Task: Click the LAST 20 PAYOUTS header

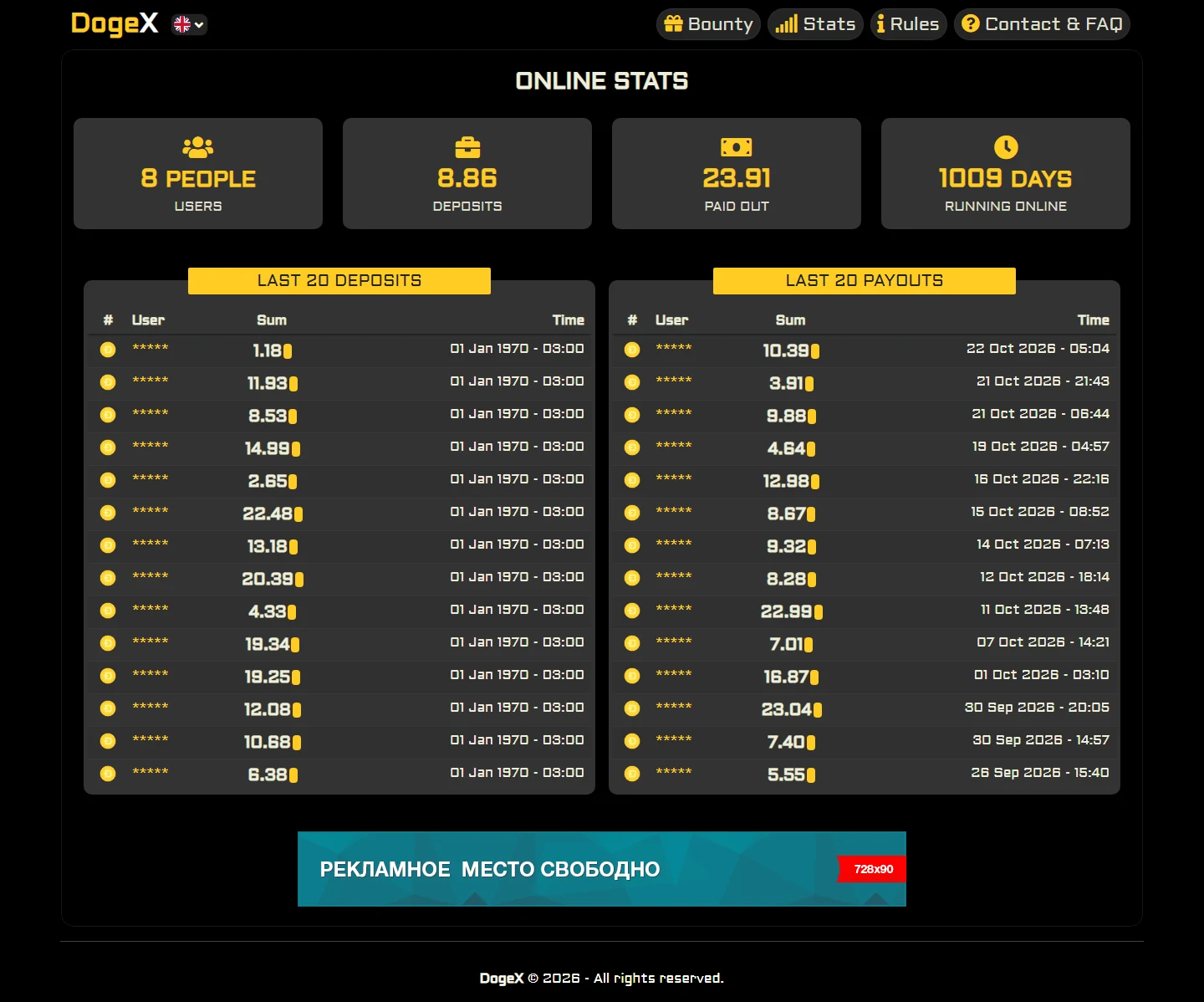Action: [x=865, y=281]
